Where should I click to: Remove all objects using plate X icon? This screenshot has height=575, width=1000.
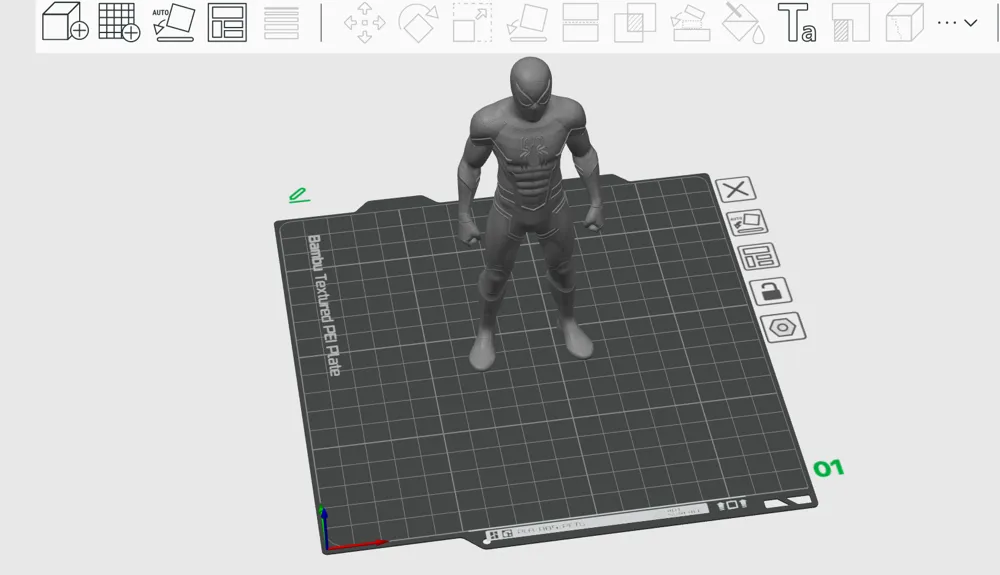coord(735,189)
